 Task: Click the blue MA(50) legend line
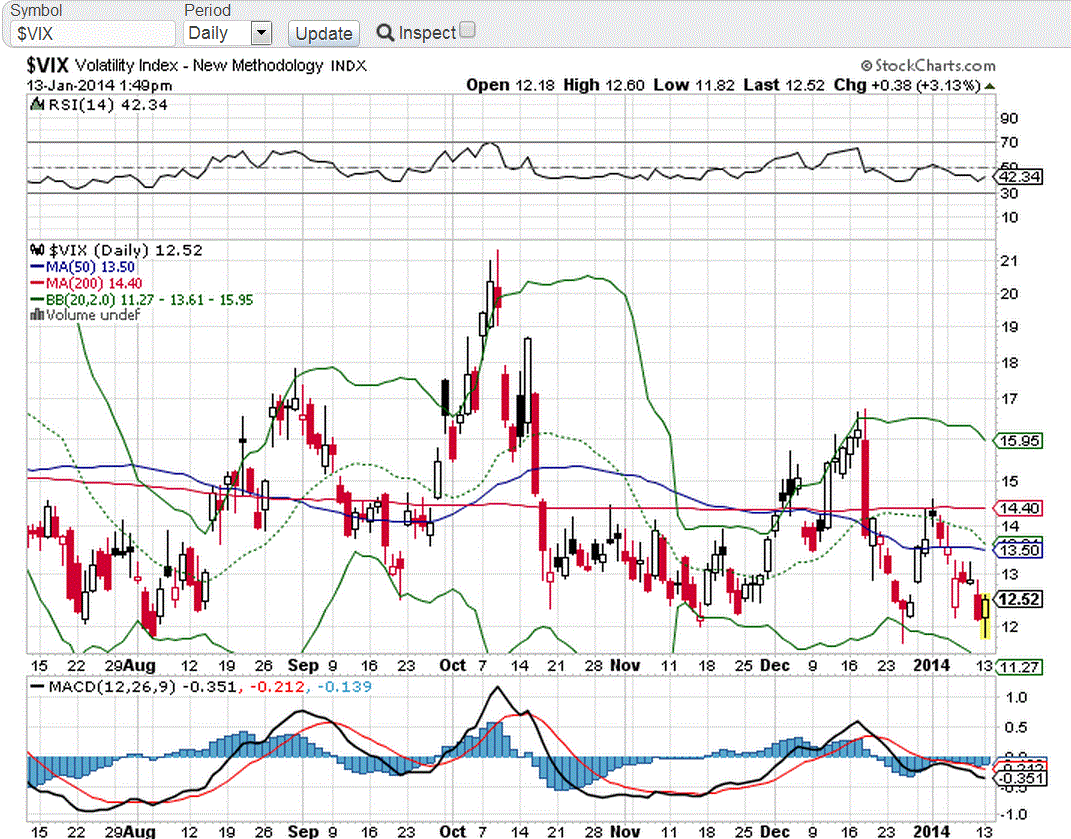tap(38, 267)
